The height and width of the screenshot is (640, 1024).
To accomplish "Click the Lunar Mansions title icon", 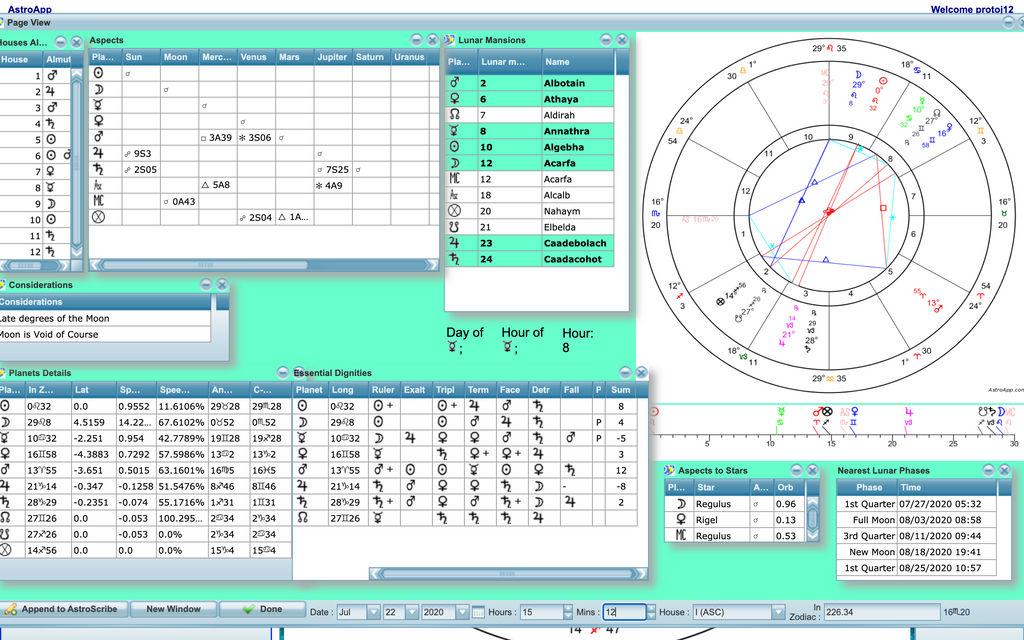I will [450, 40].
